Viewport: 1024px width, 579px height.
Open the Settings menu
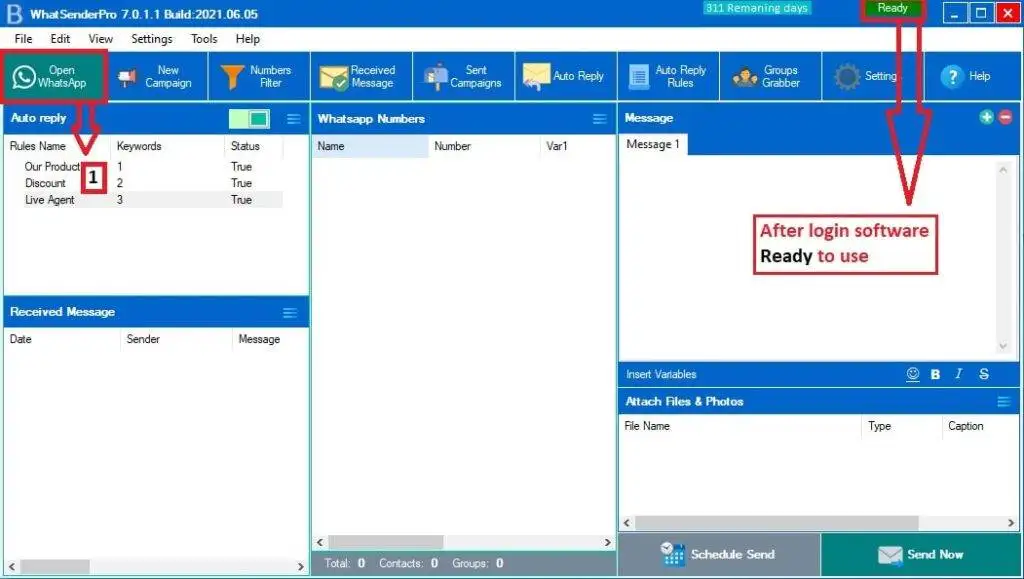152,39
